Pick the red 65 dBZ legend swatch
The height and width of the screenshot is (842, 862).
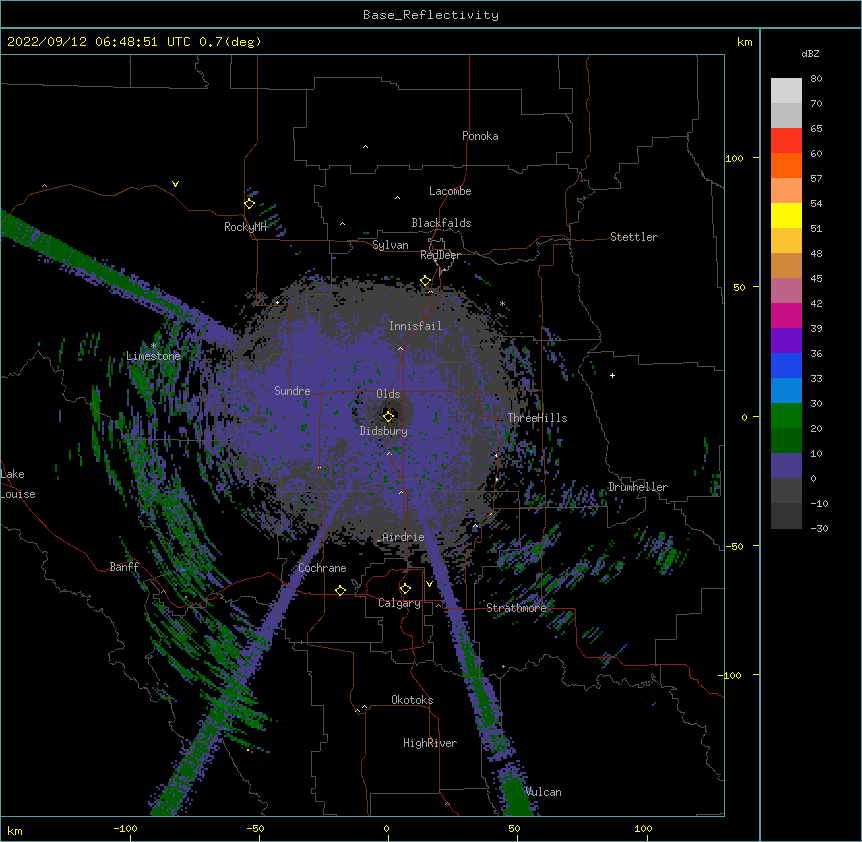click(x=786, y=140)
